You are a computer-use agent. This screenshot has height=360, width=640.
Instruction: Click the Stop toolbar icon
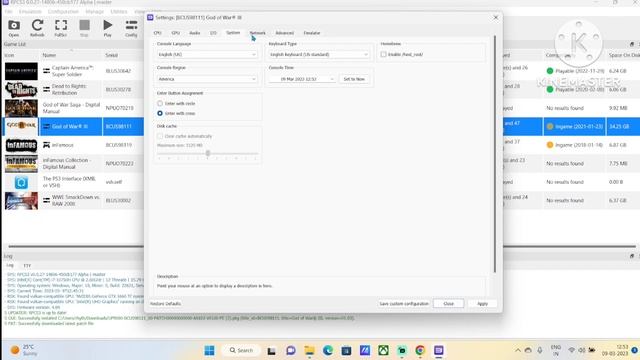[x=84, y=27]
